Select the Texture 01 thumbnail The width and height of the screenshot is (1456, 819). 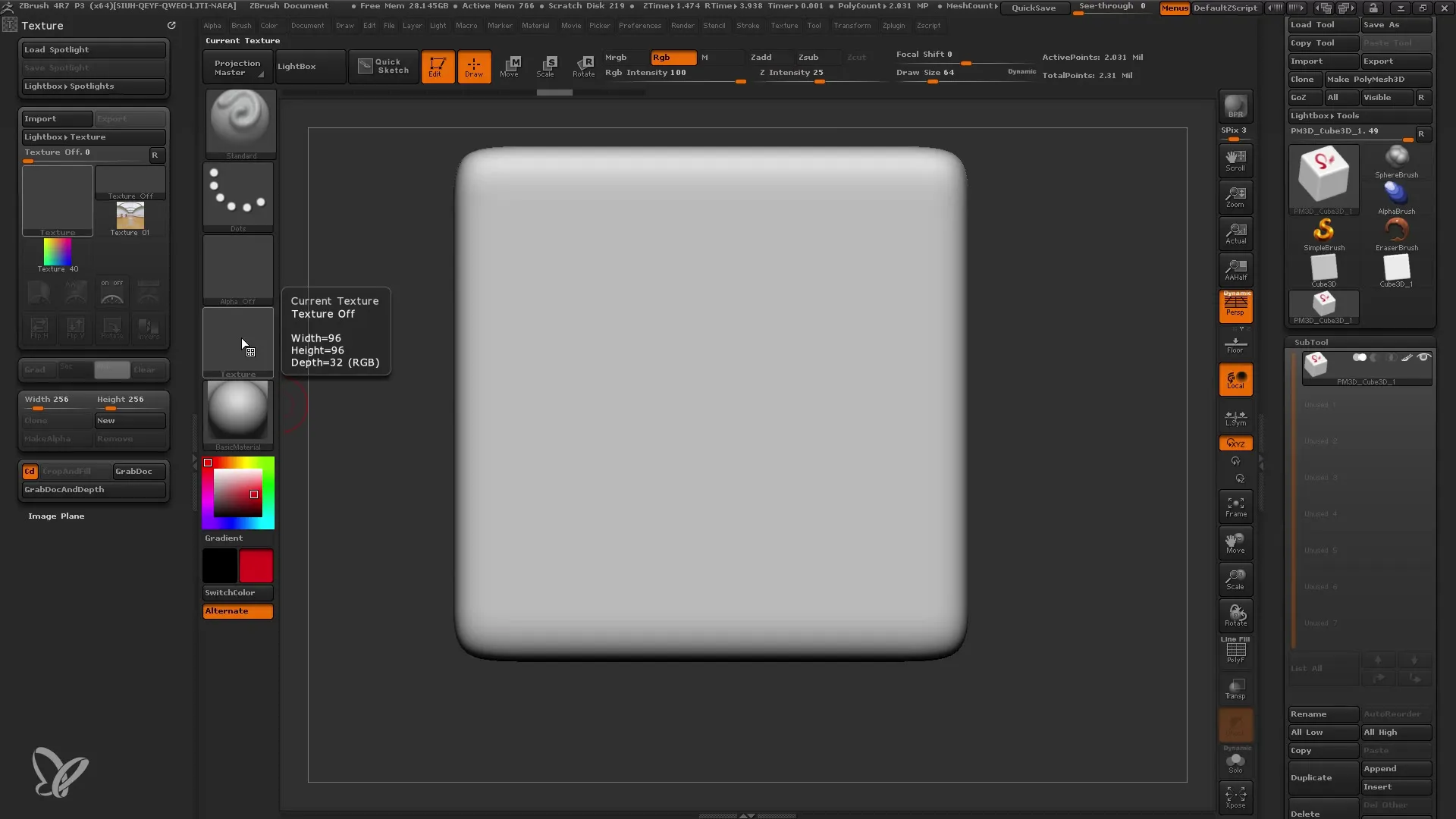click(130, 219)
